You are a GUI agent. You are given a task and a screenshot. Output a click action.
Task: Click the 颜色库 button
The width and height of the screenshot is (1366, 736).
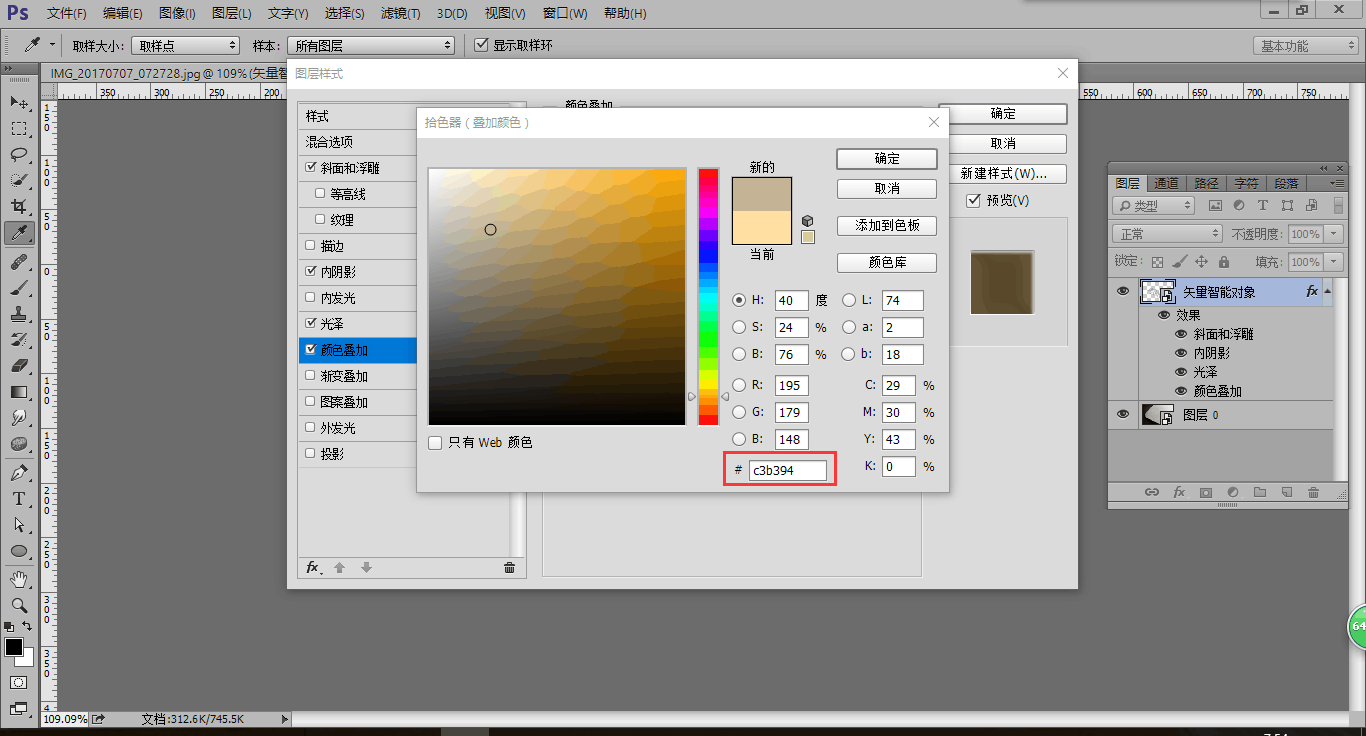point(886,263)
